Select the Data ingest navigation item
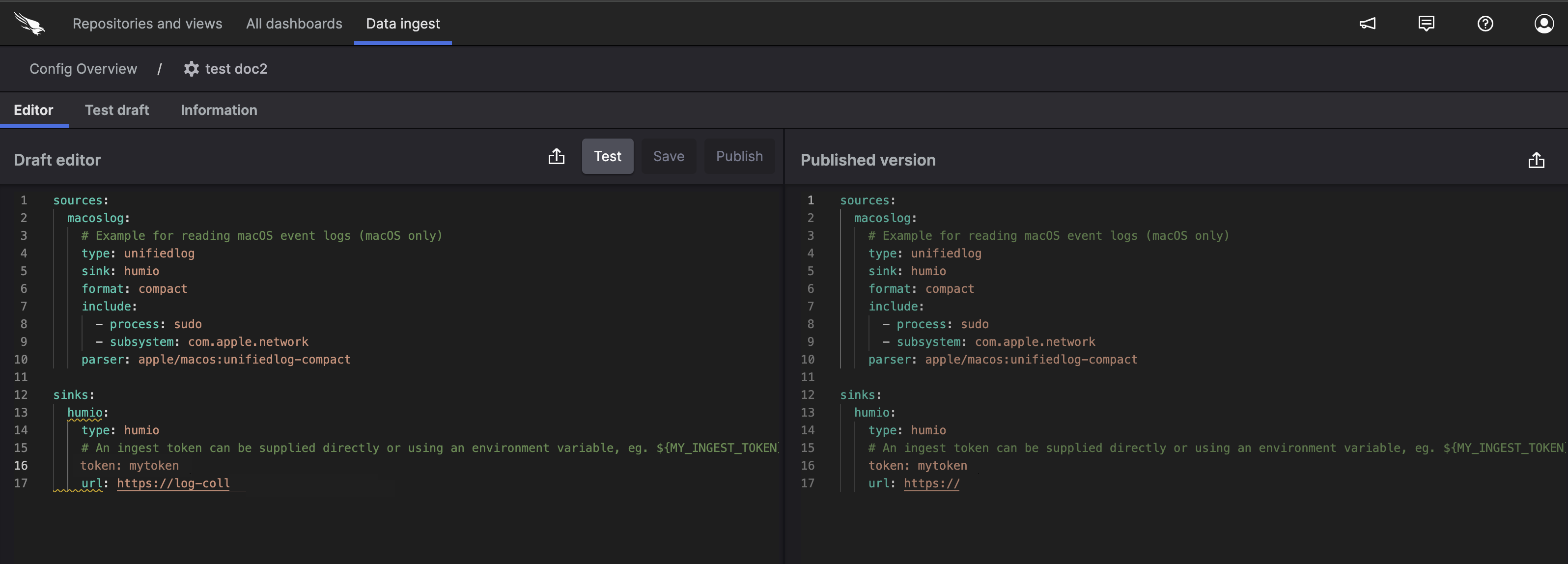Viewport: 1568px width, 564px height. [x=402, y=23]
